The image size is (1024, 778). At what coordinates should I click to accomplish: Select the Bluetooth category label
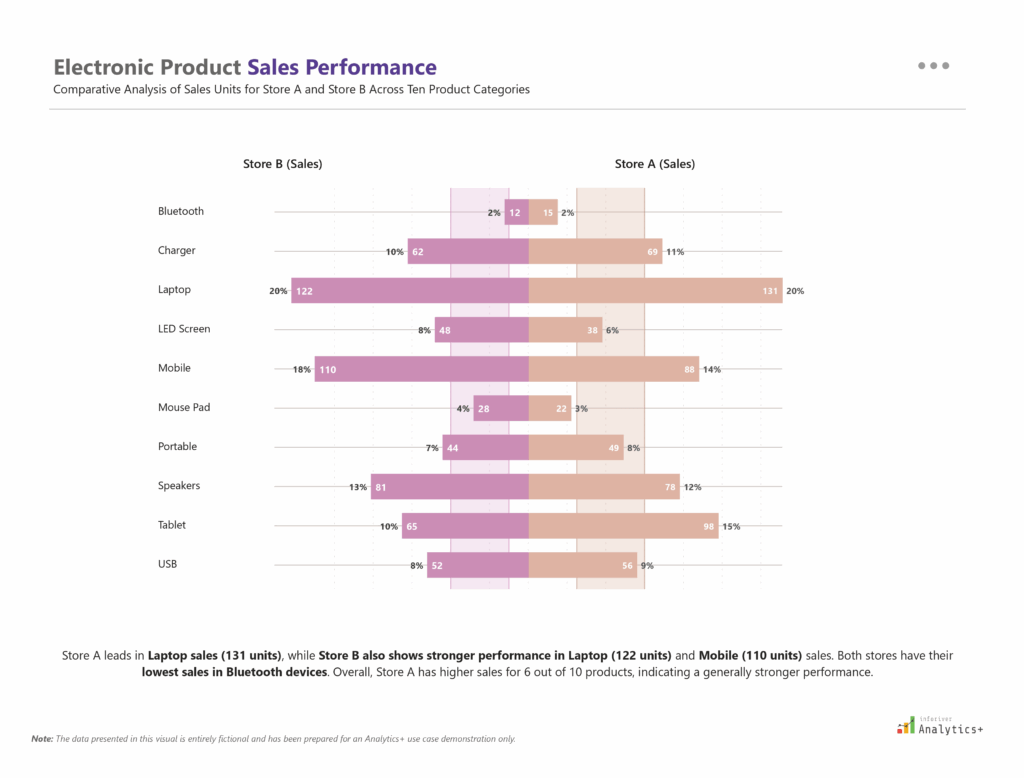(x=181, y=211)
